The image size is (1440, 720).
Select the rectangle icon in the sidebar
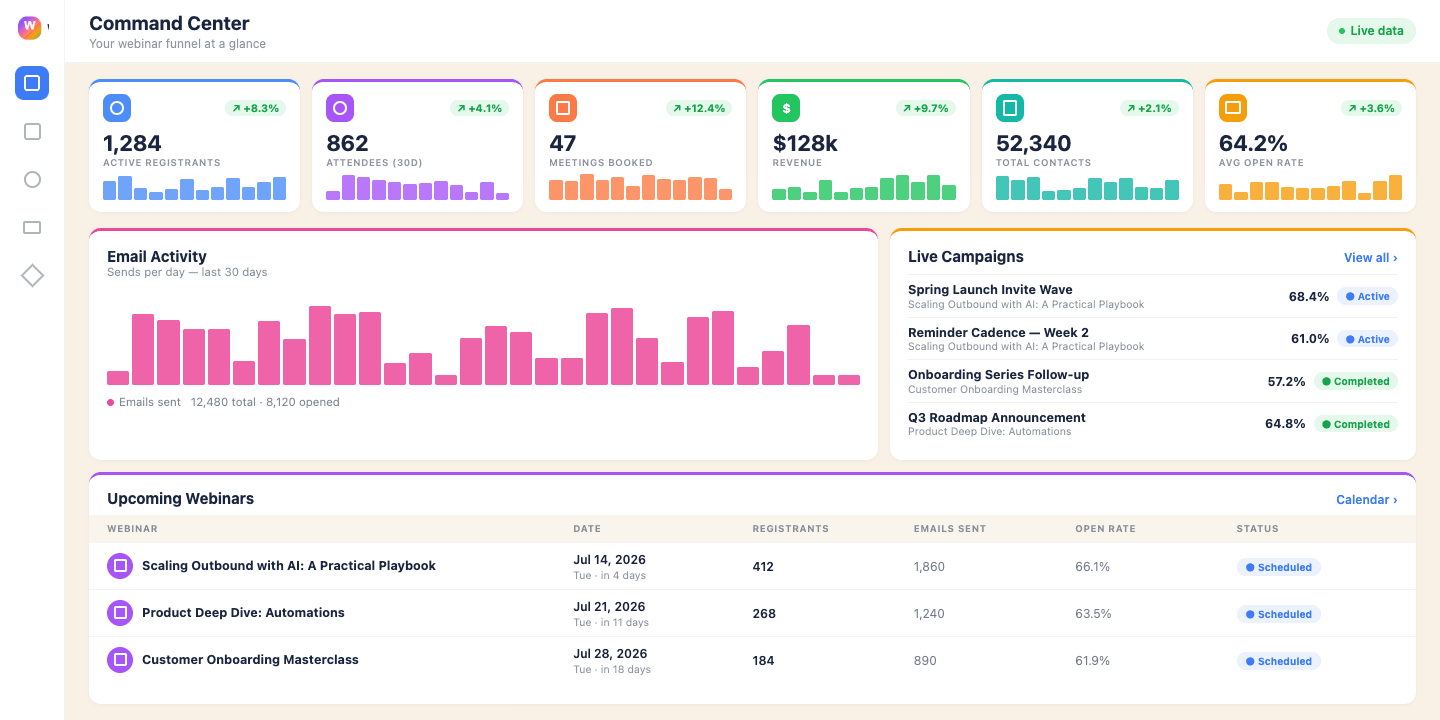coord(32,227)
